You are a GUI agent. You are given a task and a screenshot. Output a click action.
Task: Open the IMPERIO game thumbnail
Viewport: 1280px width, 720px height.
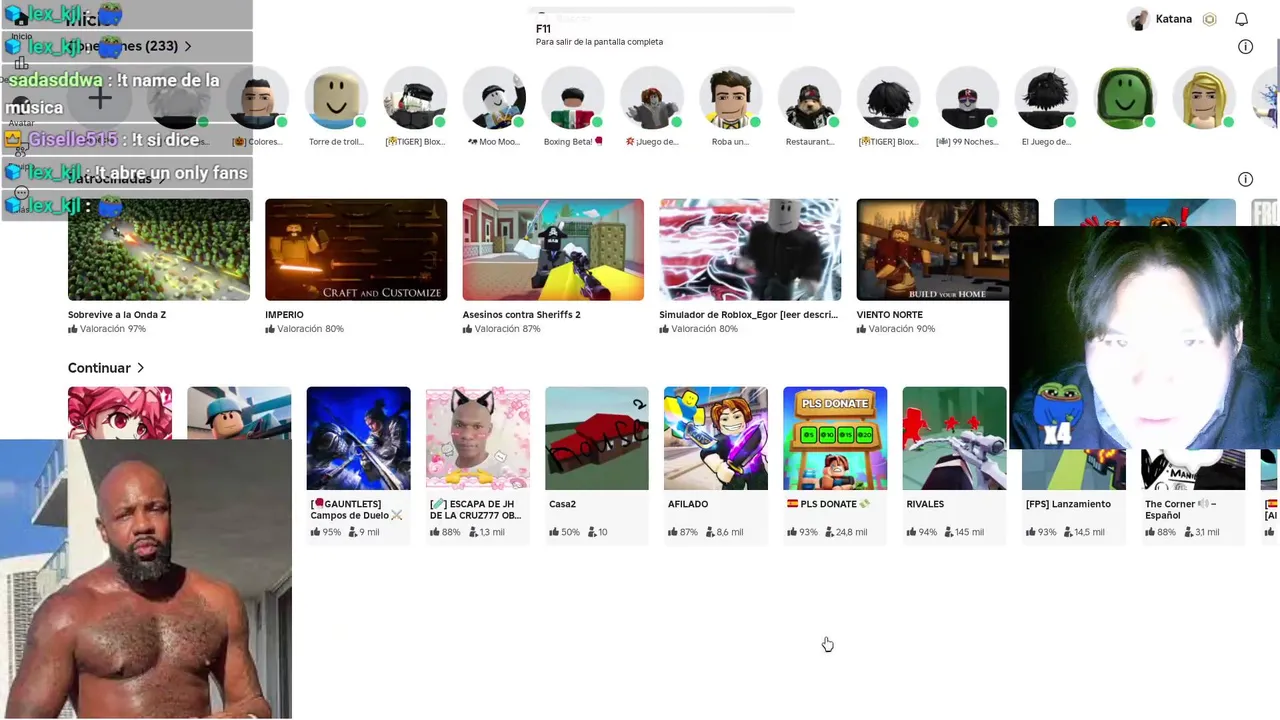coord(356,249)
